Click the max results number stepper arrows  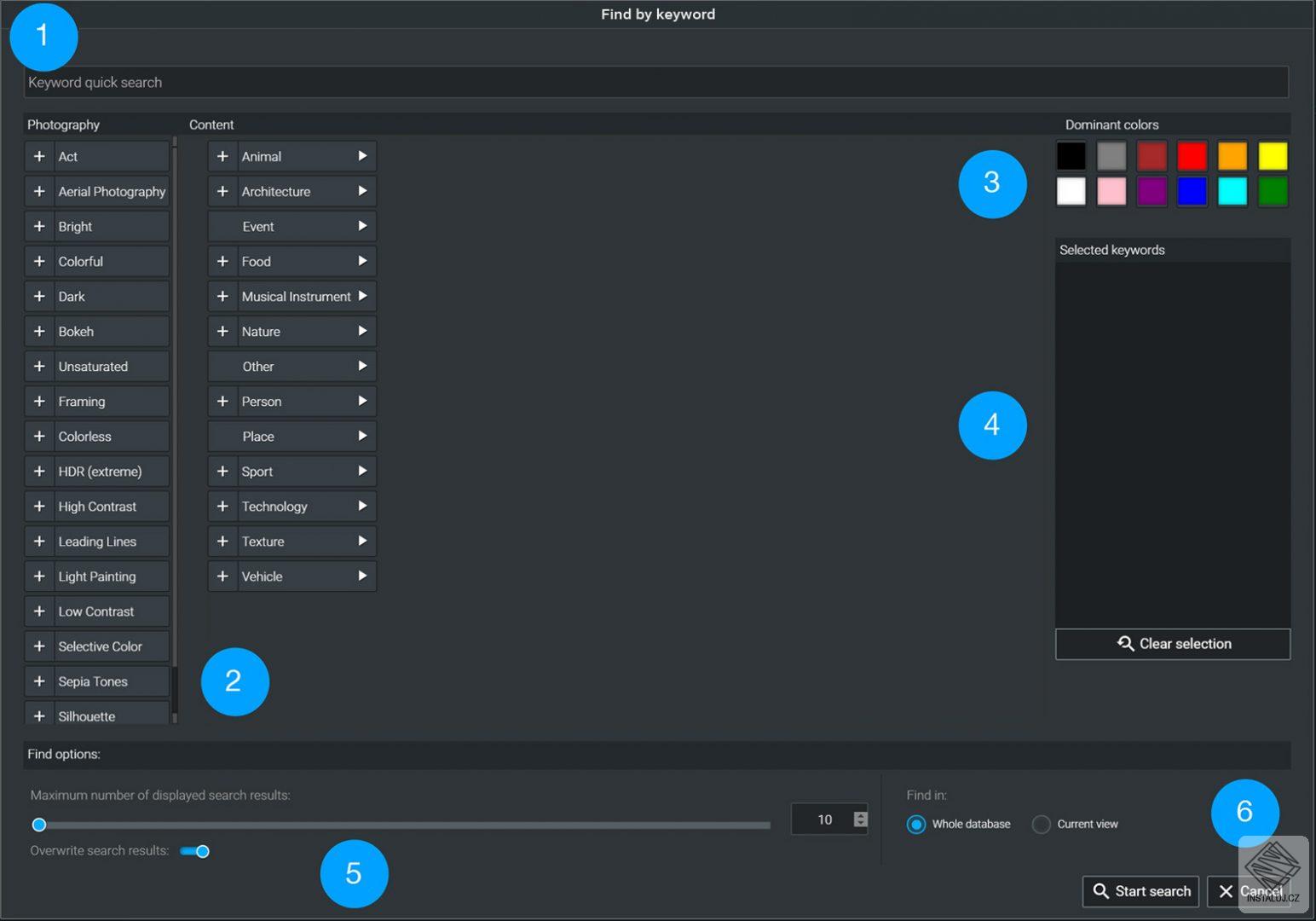click(861, 820)
